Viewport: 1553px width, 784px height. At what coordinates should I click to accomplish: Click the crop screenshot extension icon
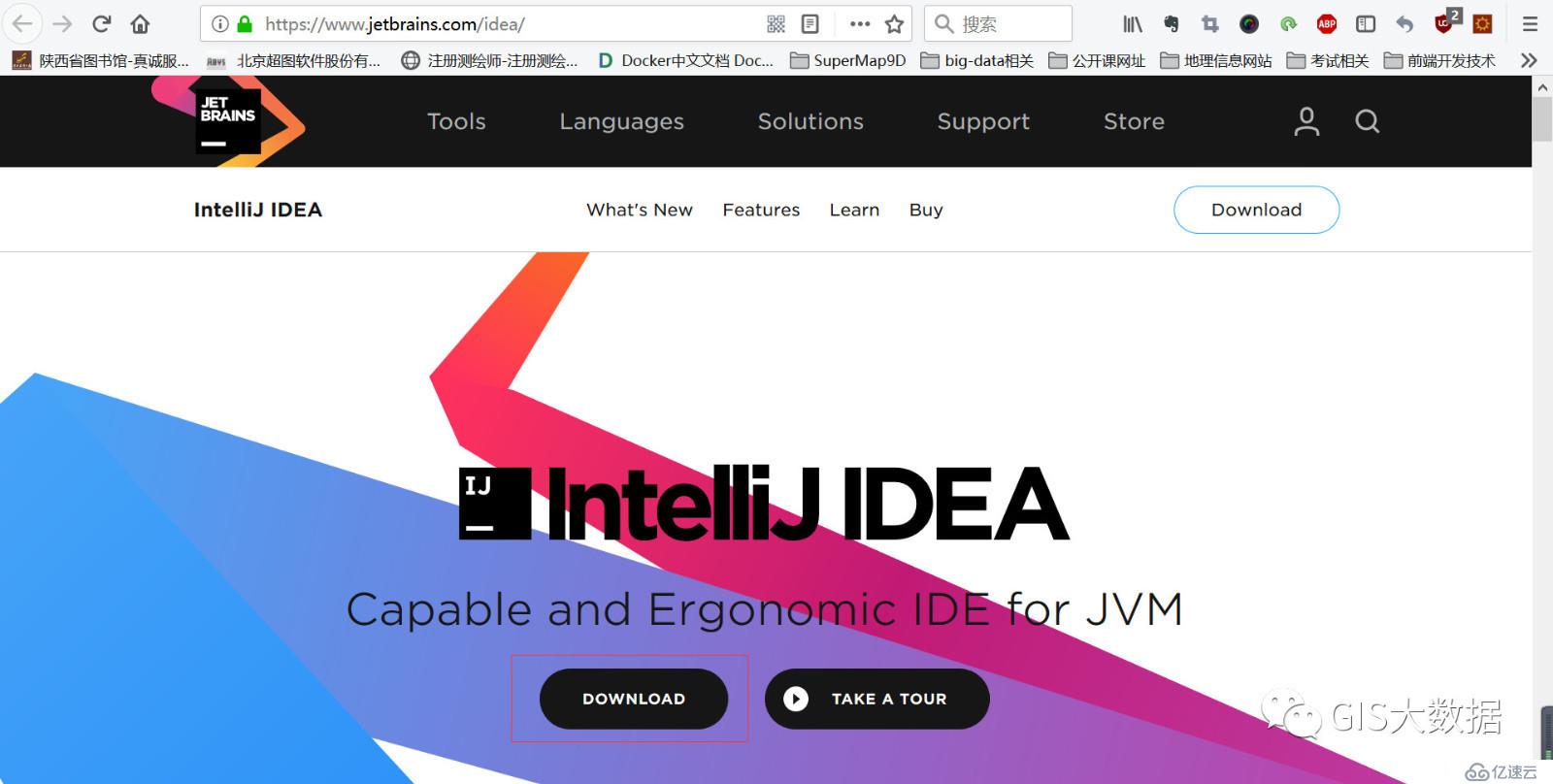point(1209,24)
